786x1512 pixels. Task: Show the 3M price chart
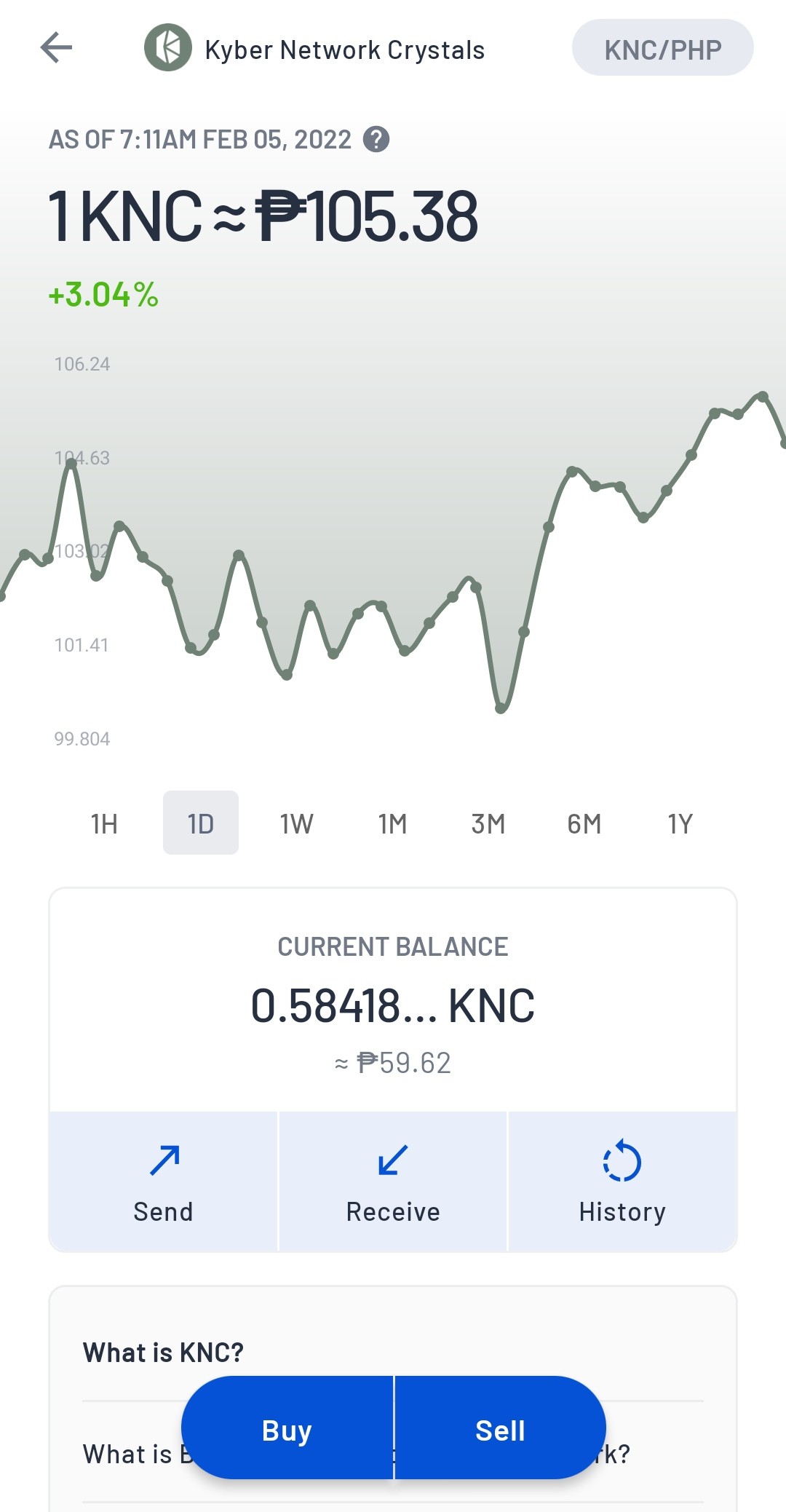488,823
